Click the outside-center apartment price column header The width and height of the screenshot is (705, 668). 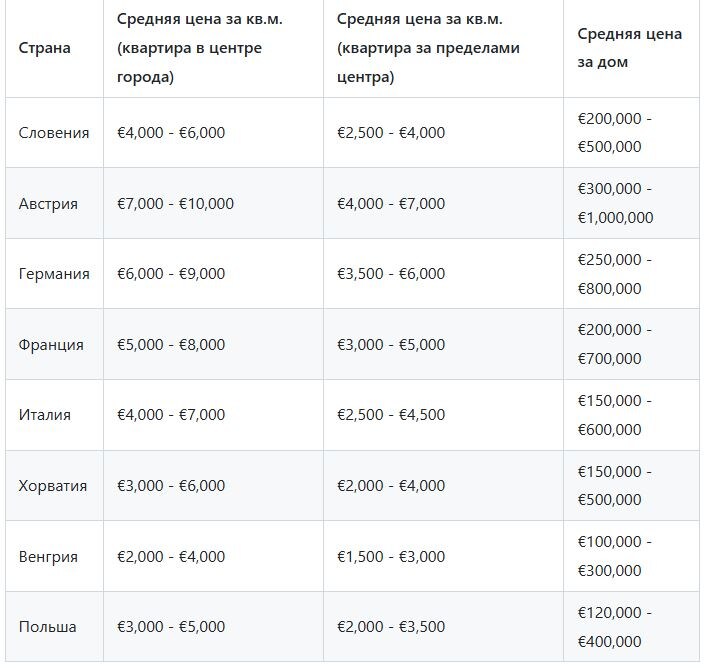428,48
